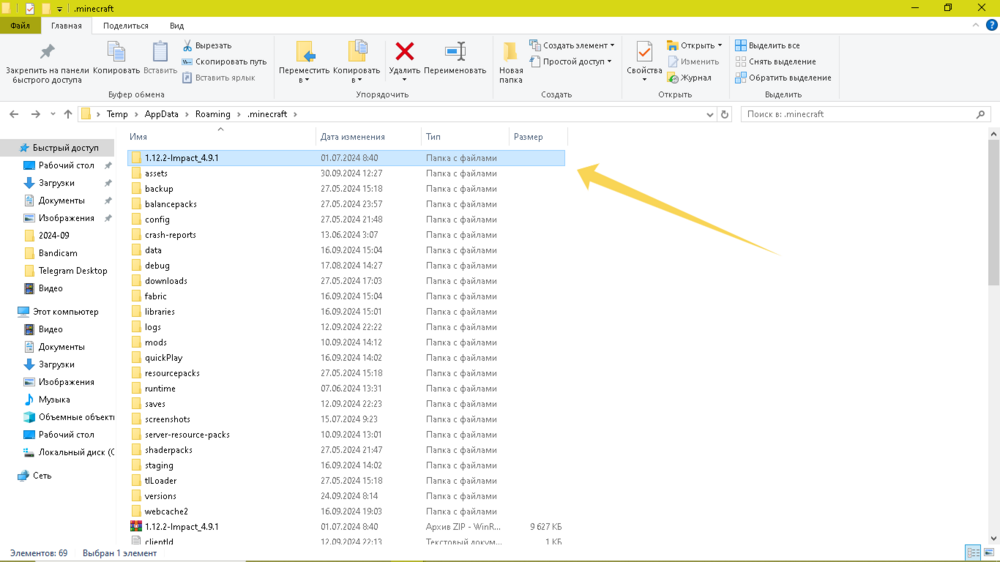Viewport: 1000px width, 562px height.
Task: Rename item with Переименовать
Action: click(455, 57)
